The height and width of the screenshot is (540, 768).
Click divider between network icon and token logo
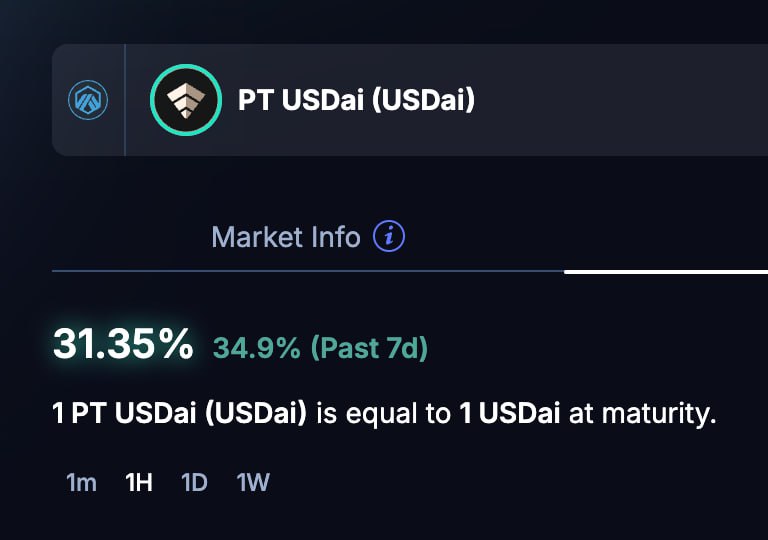[125, 100]
